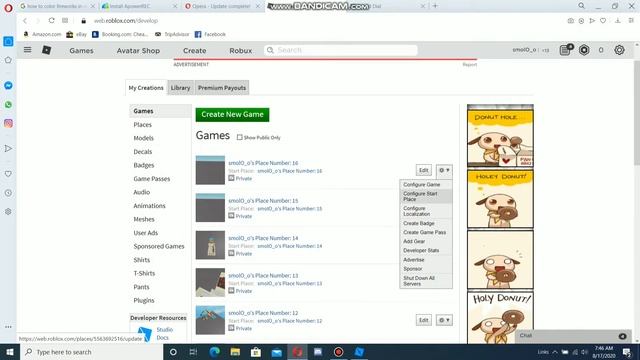The height and width of the screenshot is (360, 640).
Task: Select Shut Down All Servers entry
Action: point(426,281)
